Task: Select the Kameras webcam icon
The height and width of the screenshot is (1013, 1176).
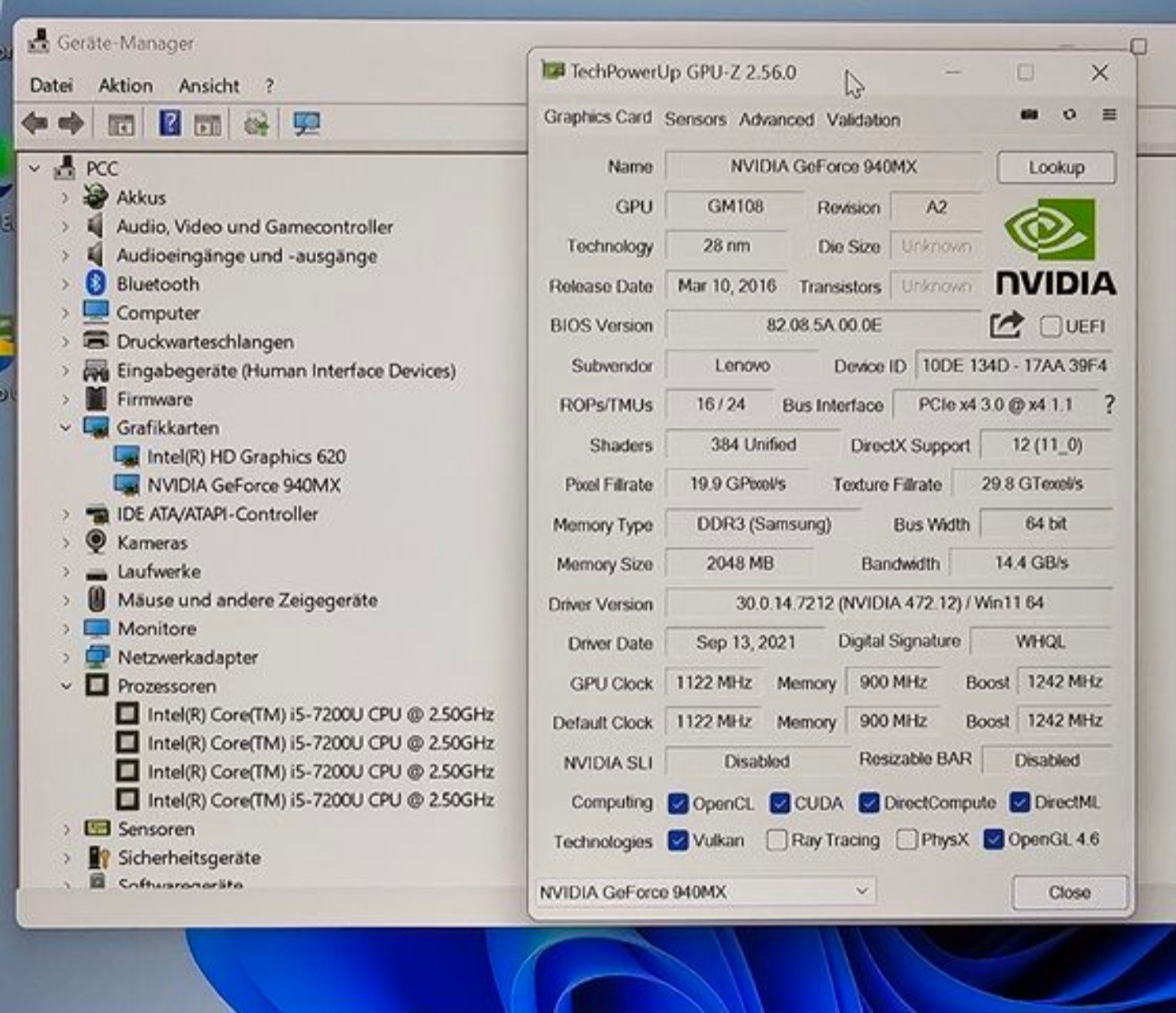Action: 96,542
